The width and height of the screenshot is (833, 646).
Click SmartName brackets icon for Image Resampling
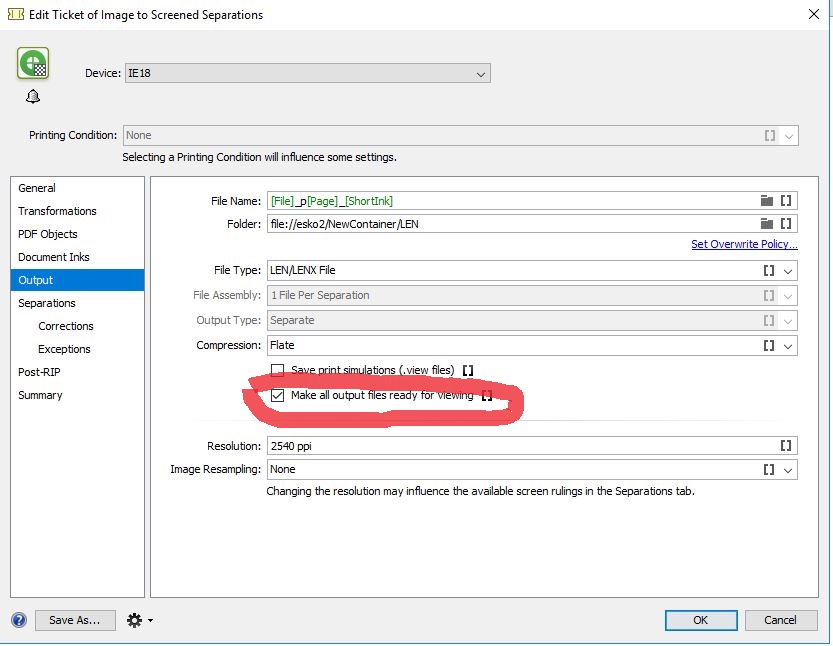[769, 470]
